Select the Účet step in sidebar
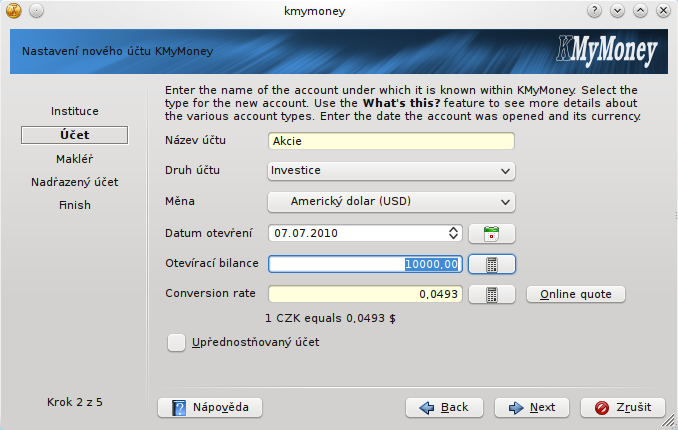The width and height of the screenshot is (678, 430). coord(75,135)
